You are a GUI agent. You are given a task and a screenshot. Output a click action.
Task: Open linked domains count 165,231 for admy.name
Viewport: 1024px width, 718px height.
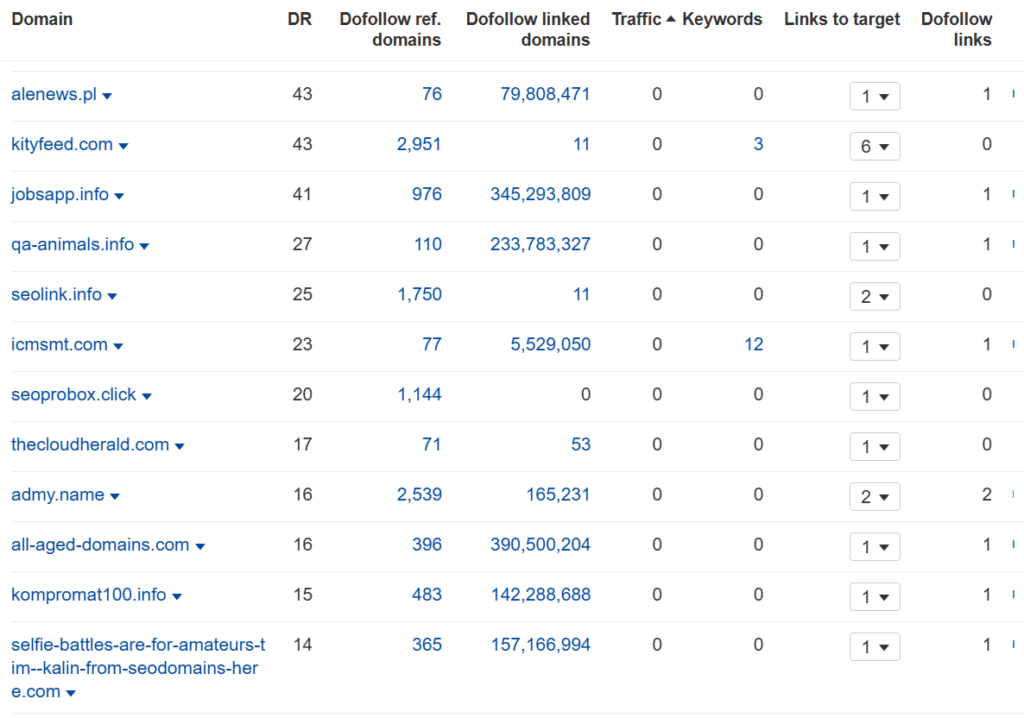(558, 495)
